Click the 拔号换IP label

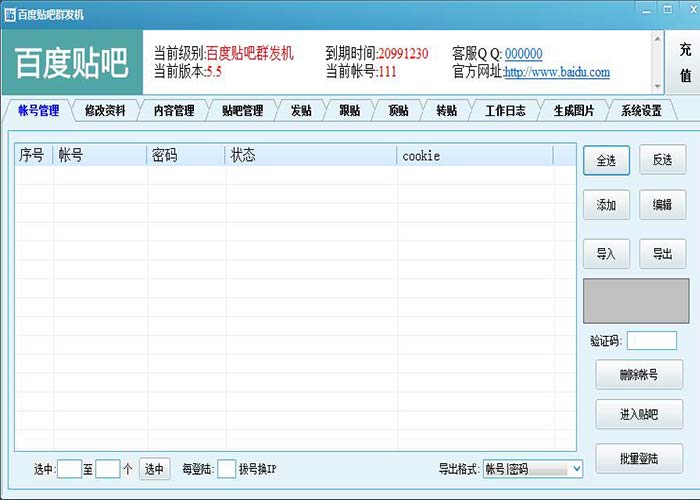[x=258, y=469]
